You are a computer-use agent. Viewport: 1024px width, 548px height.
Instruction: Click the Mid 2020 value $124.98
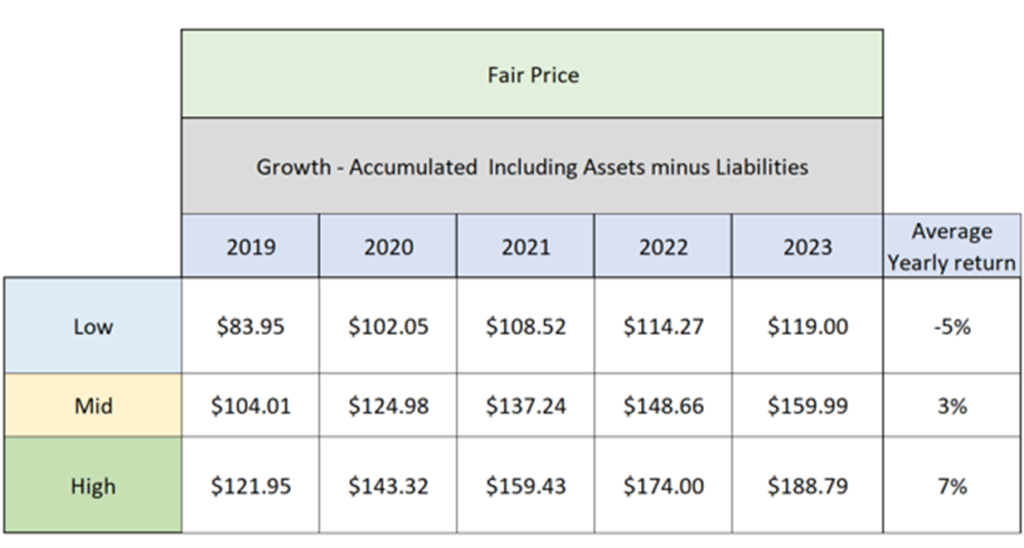click(388, 406)
